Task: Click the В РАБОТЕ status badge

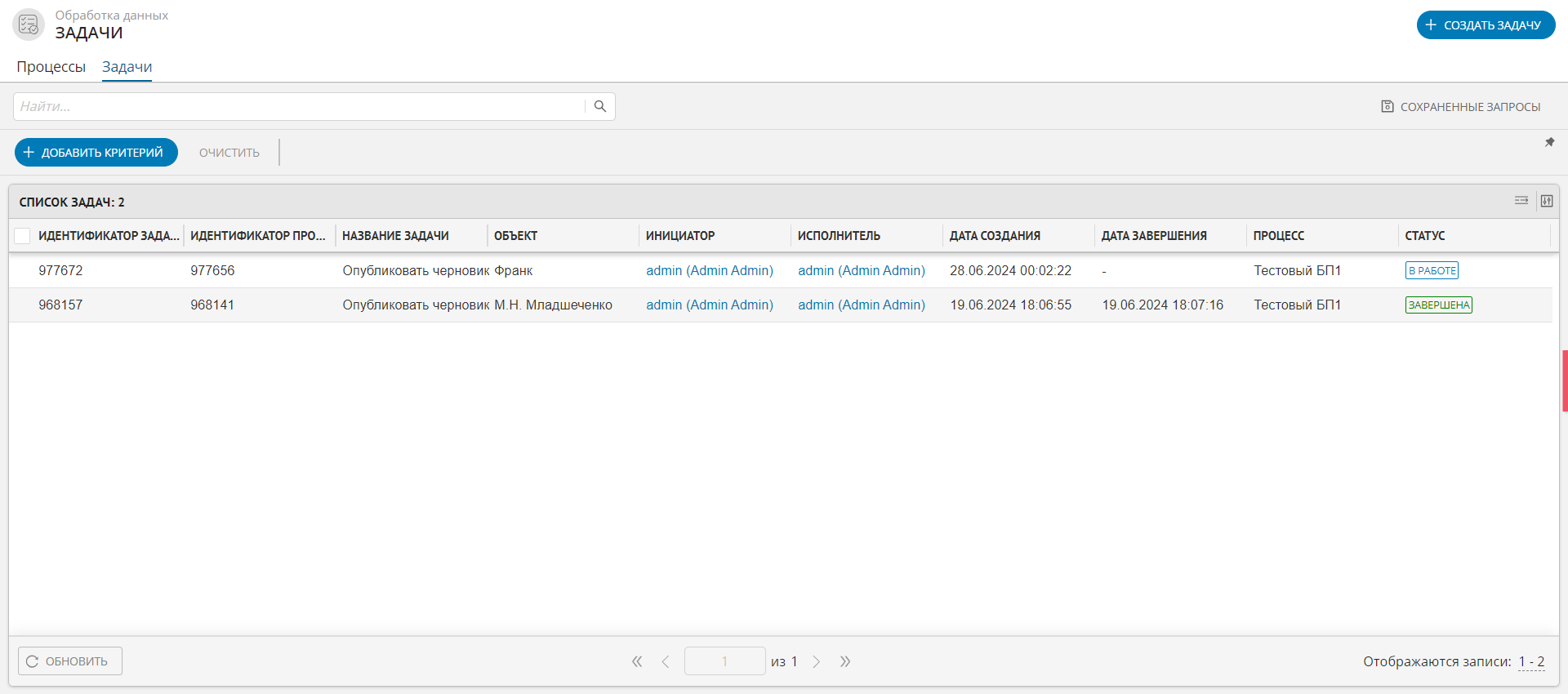Action: [1432, 270]
